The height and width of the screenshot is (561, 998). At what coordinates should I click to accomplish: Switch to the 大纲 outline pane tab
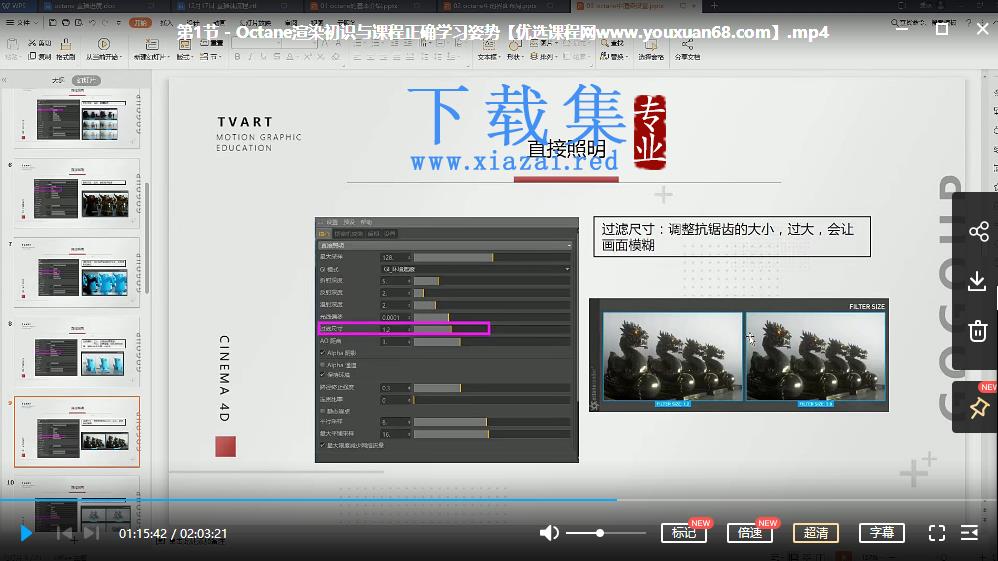pos(58,80)
